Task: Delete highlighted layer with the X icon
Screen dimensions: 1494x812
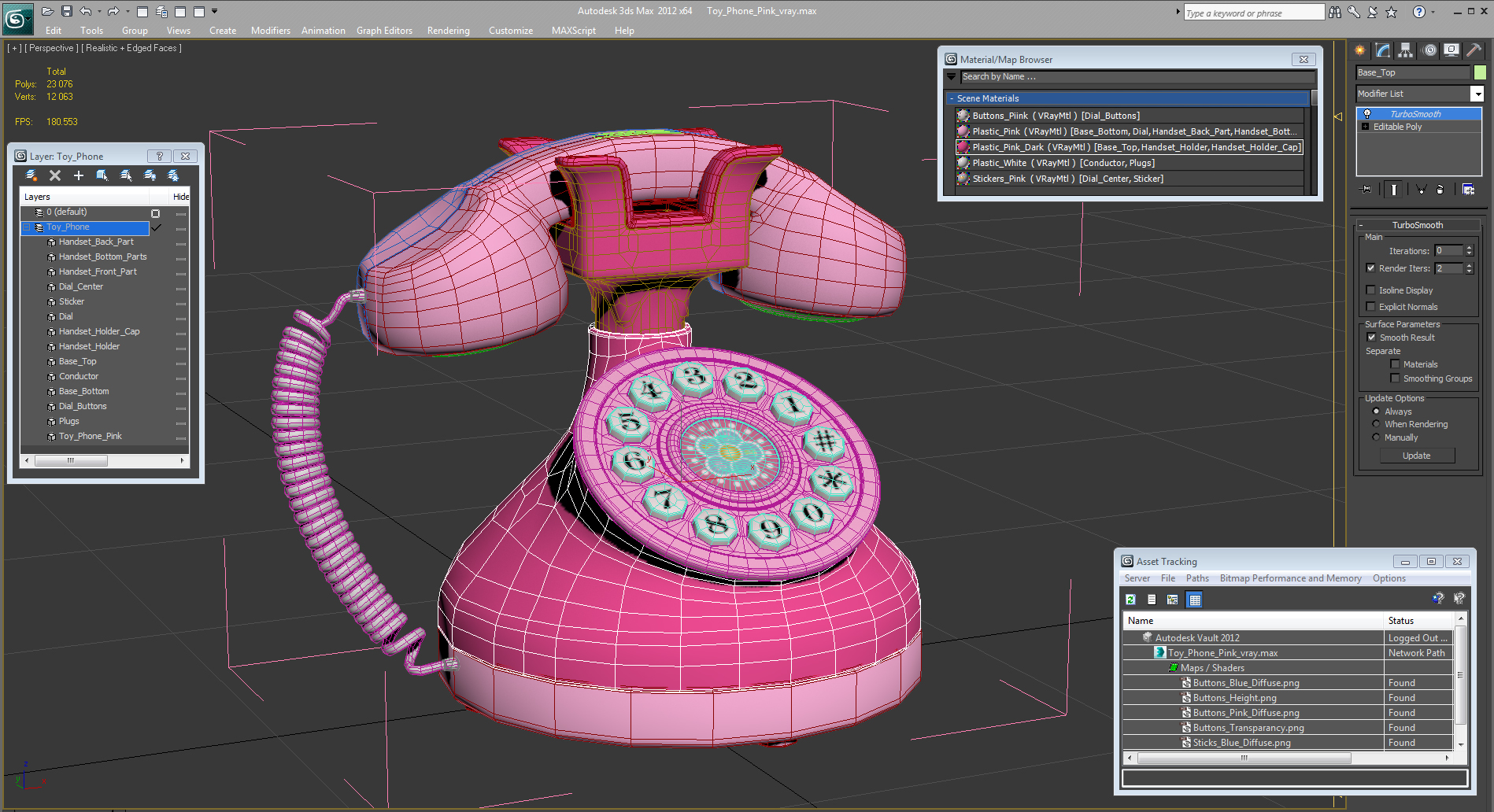Action: 55,175
